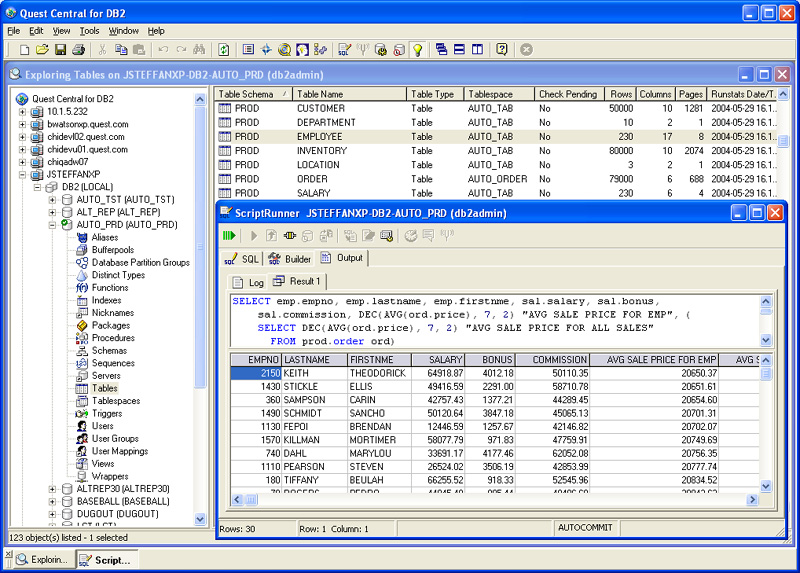Select the Output tab

pos(342,258)
